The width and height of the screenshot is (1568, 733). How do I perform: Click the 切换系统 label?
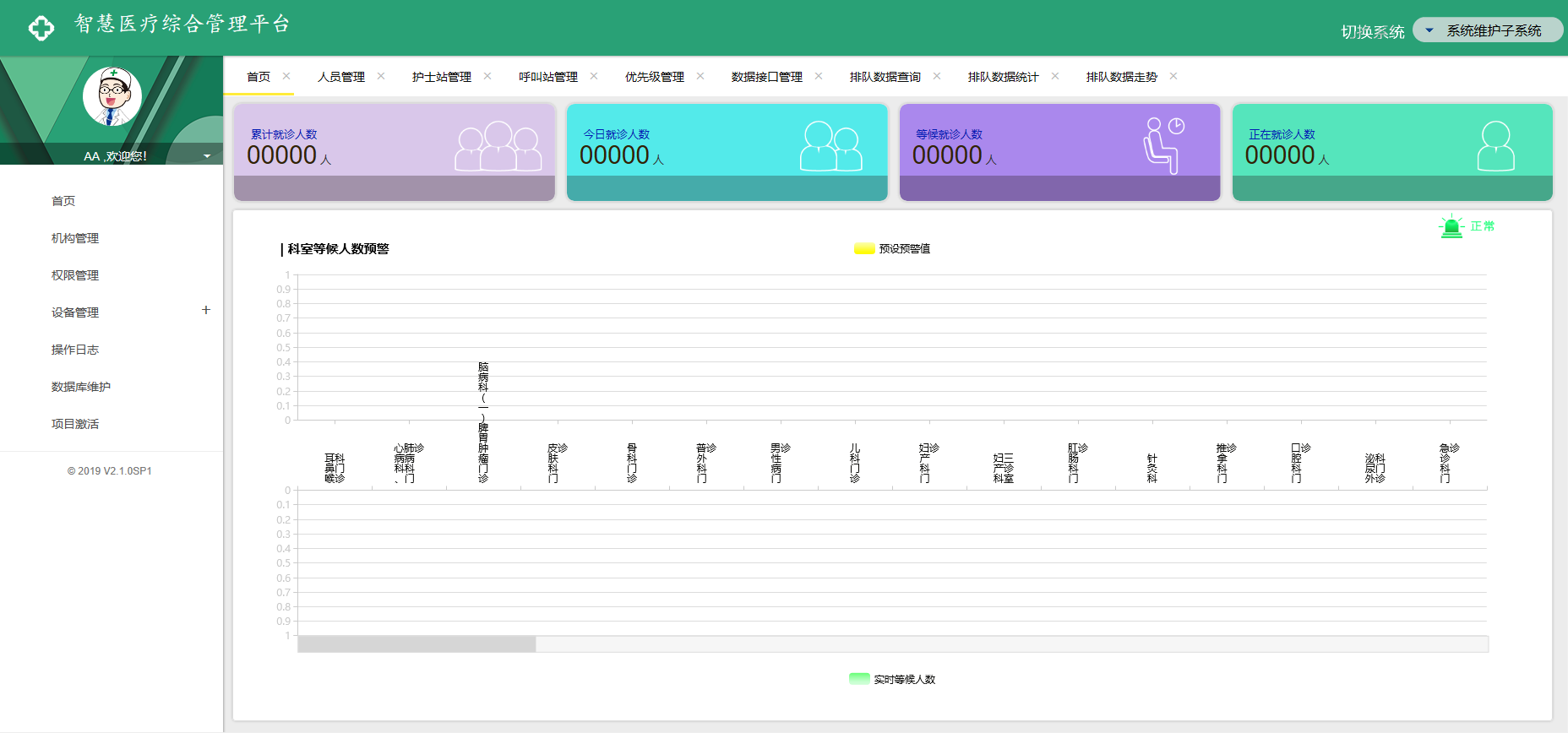click(x=1373, y=32)
